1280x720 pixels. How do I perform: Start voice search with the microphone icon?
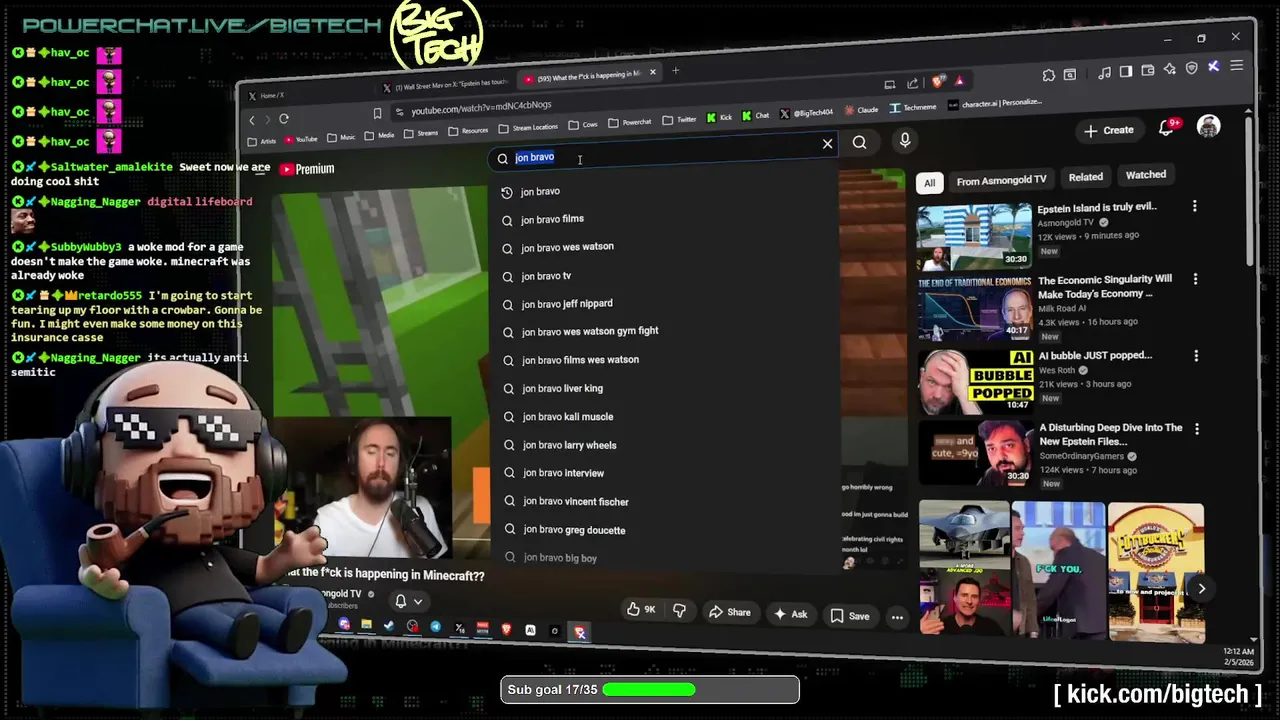[904, 141]
